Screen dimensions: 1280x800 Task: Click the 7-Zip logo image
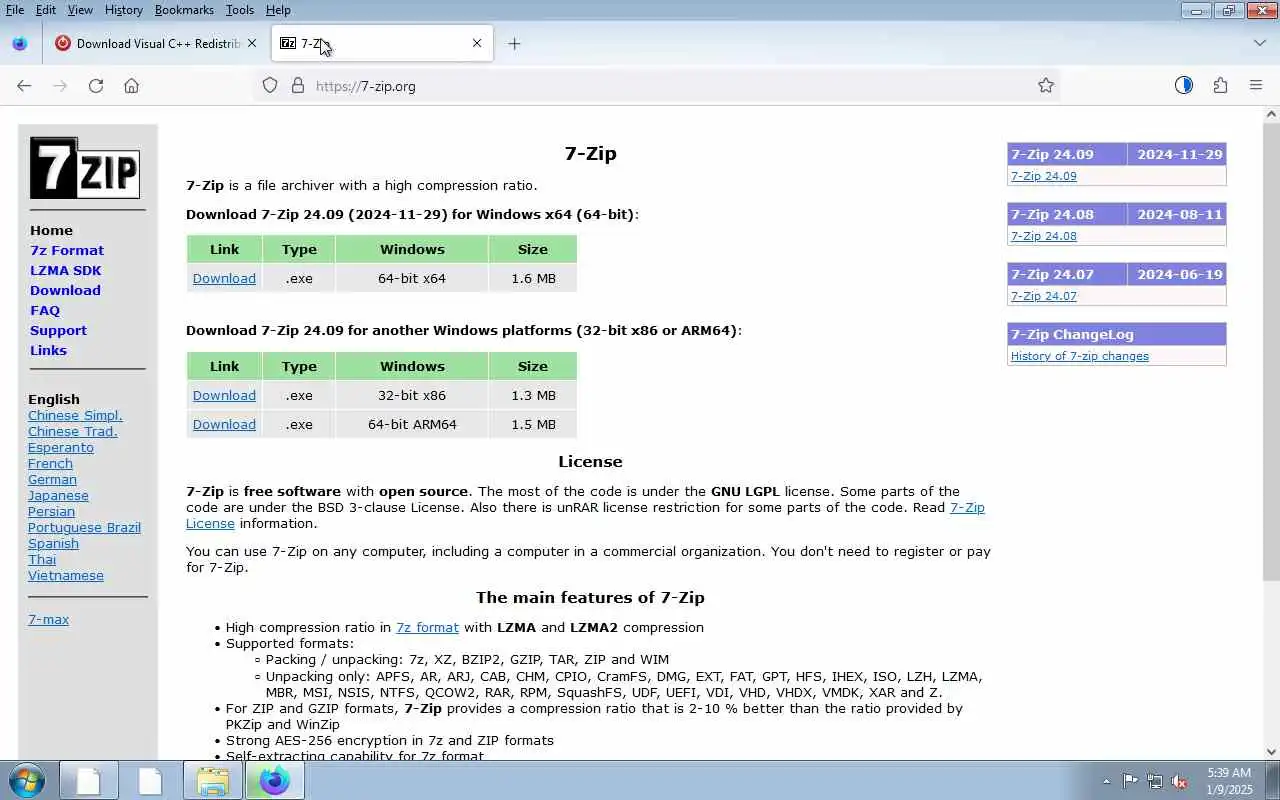[85, 168]
